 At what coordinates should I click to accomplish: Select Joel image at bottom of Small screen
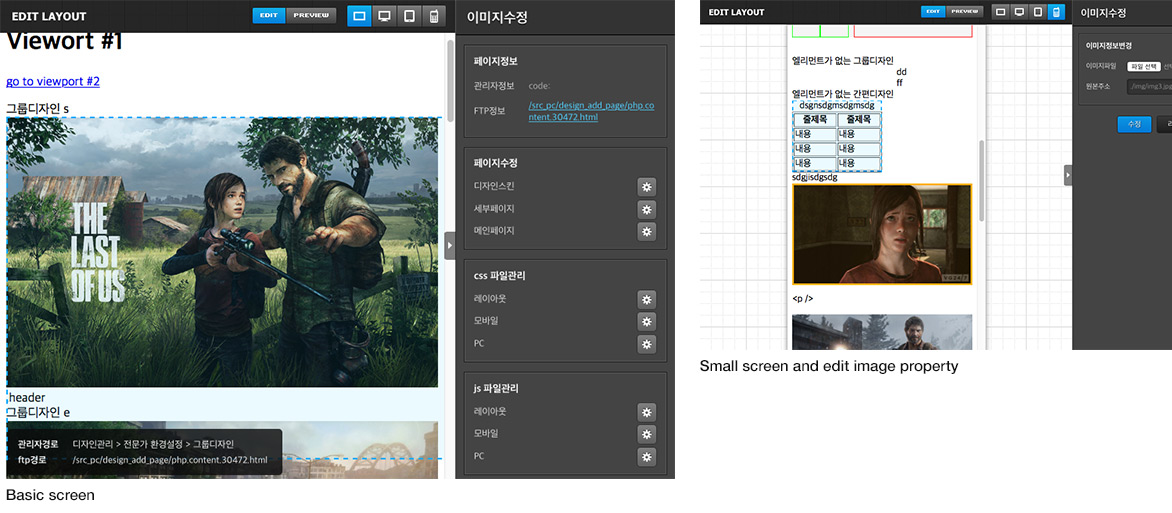point(882,332)
